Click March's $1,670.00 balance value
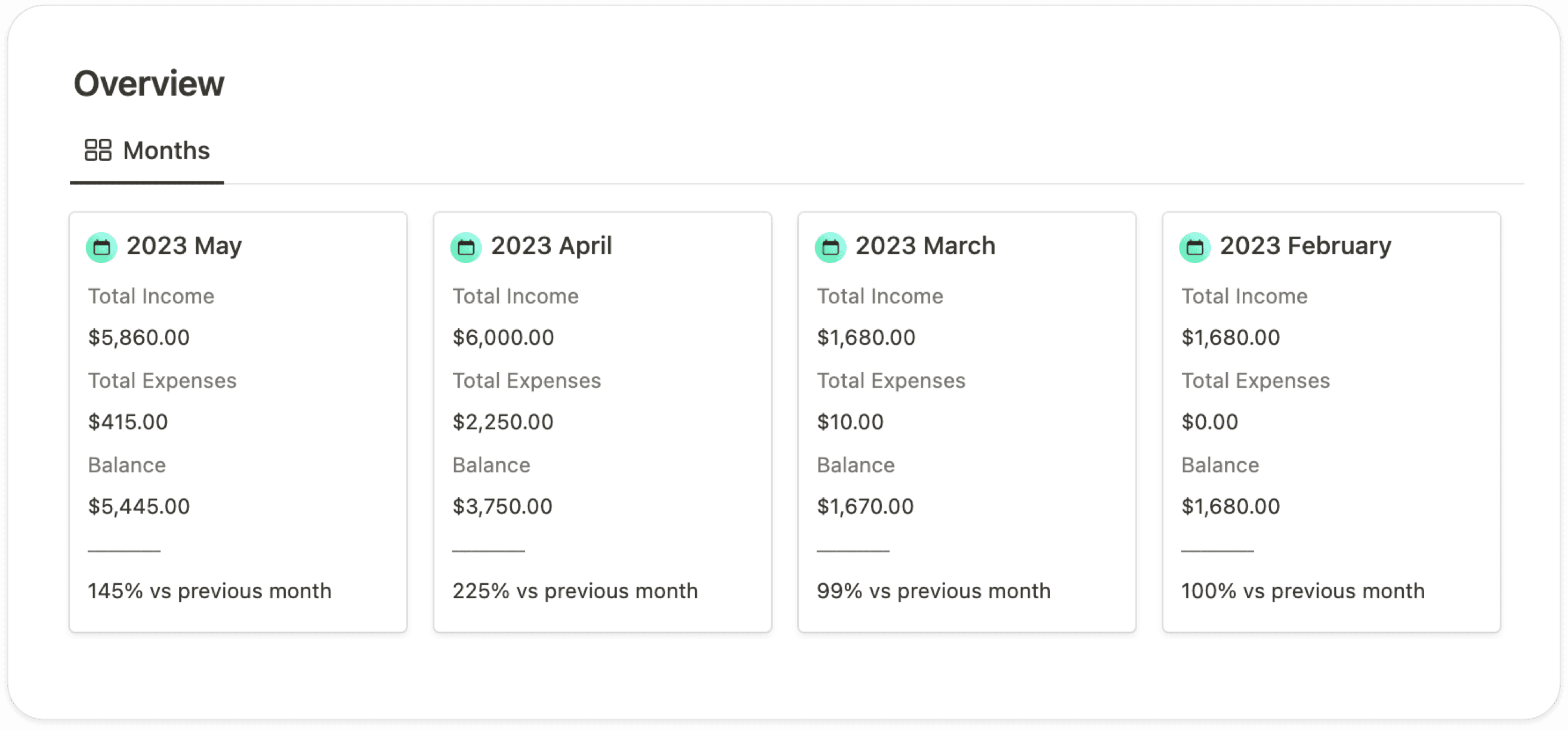This screenshot has width=1568, height=730. (865, 506)
